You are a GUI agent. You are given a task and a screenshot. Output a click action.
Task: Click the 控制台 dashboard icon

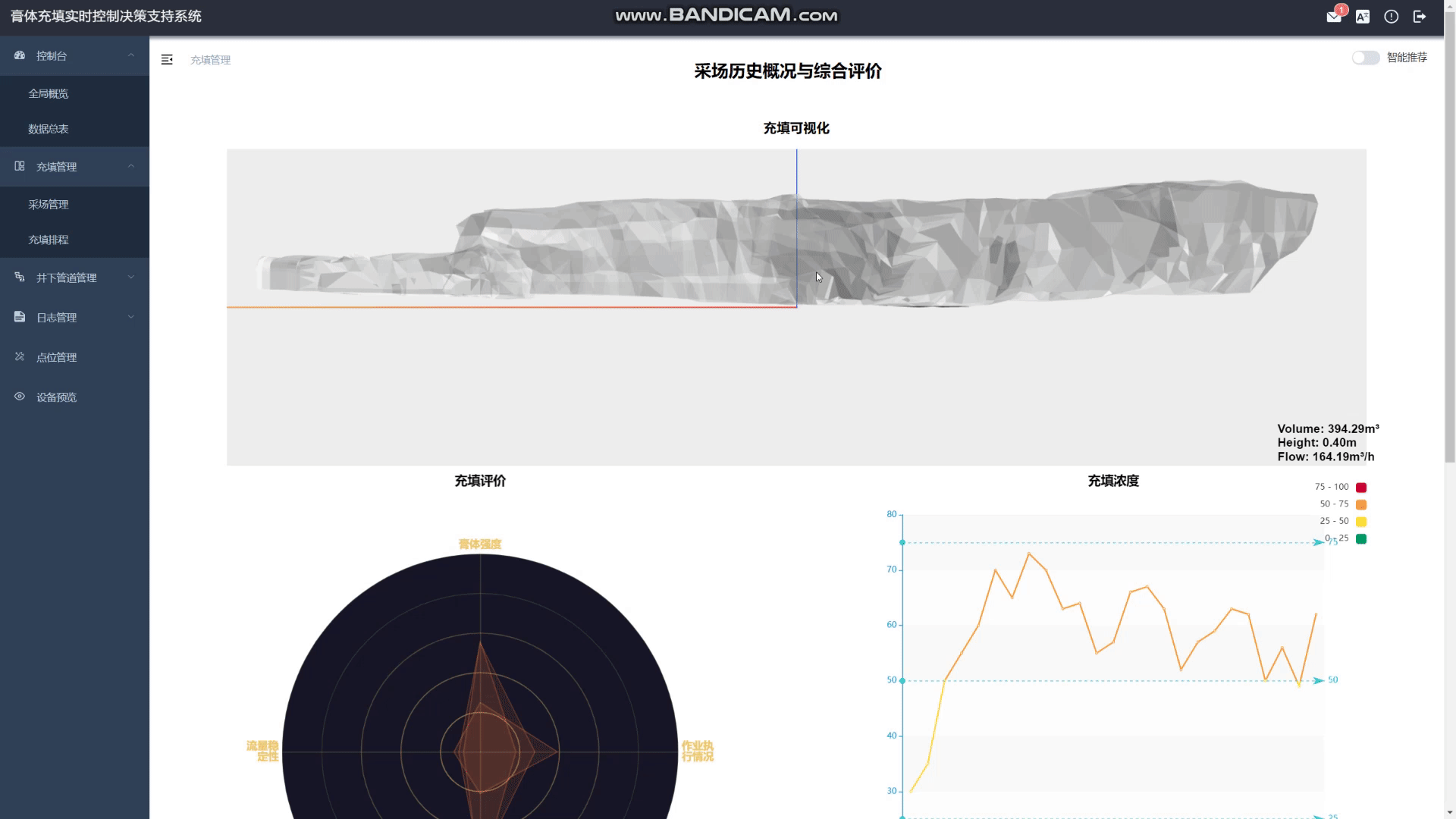pos(20,55)
